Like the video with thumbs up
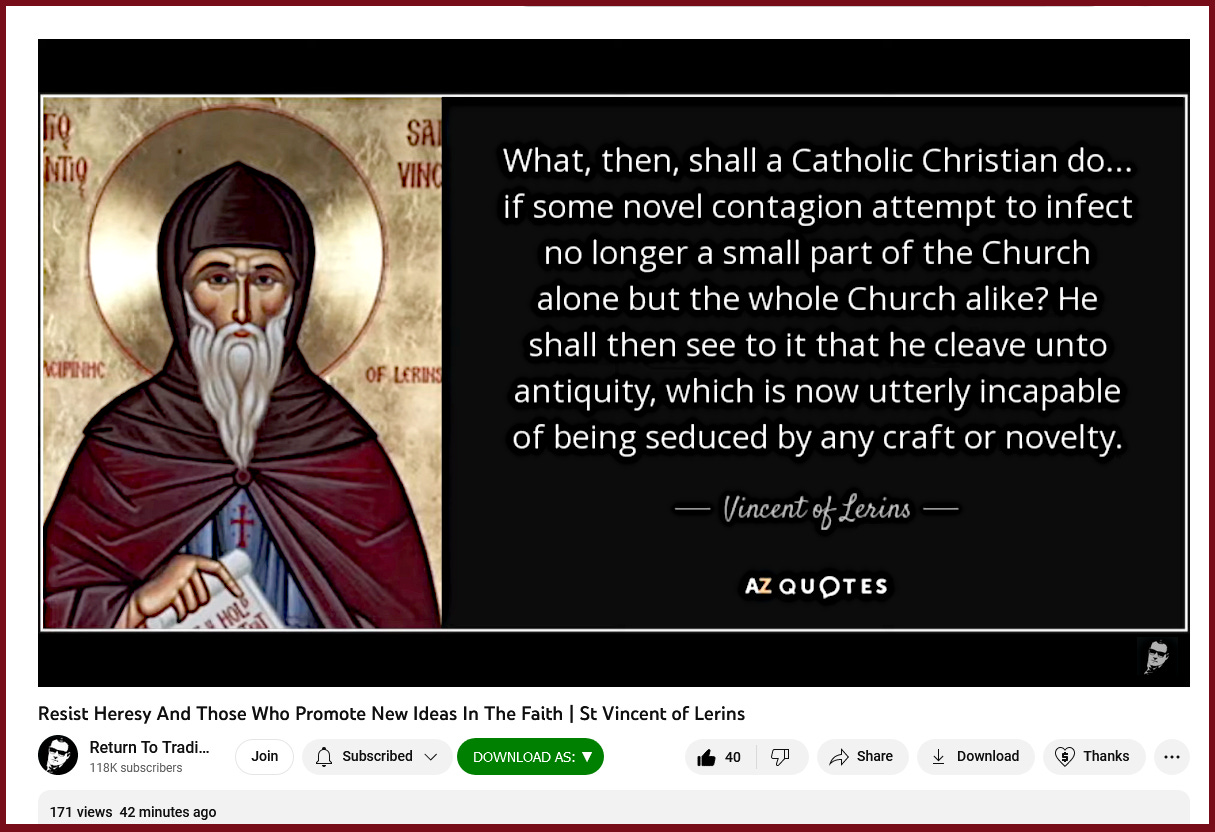 point(720,757)
